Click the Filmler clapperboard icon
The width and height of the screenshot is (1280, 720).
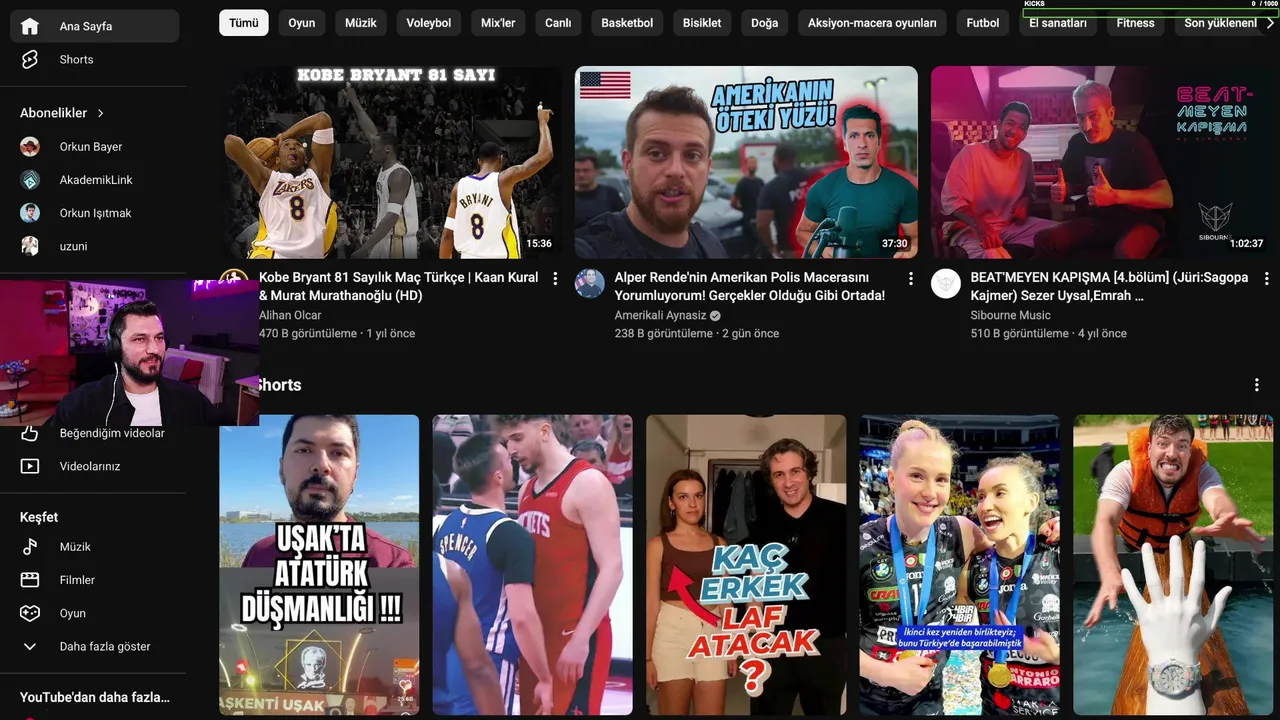click(30, 580)
